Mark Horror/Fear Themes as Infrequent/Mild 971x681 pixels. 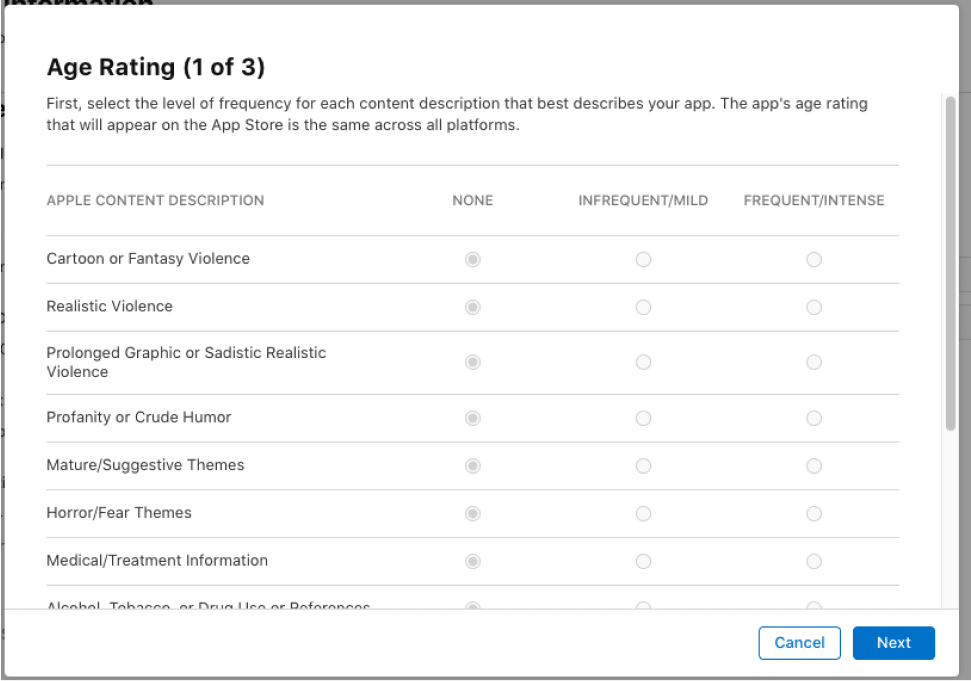click(x=643, y=513)
